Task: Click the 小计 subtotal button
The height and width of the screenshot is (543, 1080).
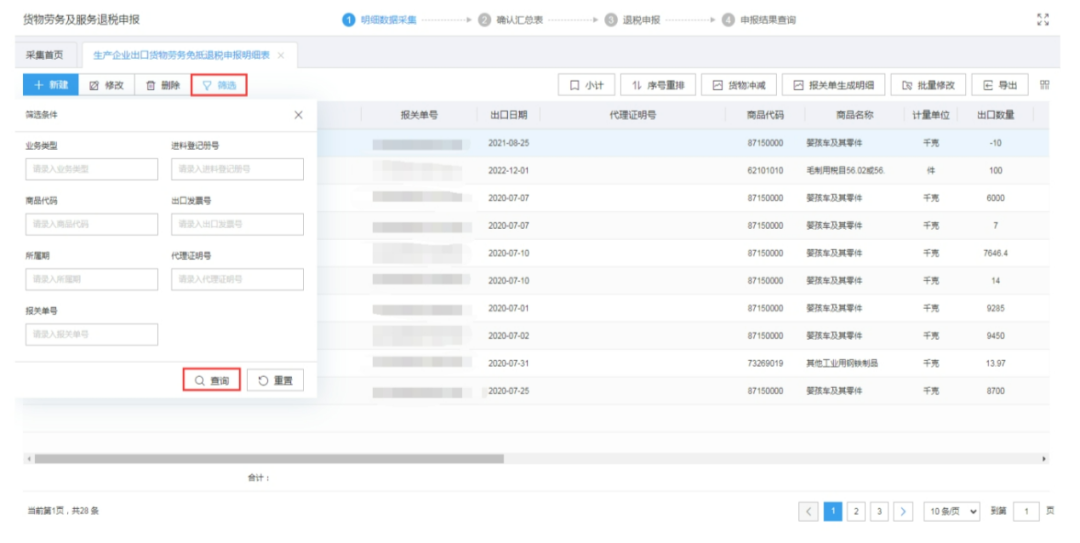Action: 586,86
